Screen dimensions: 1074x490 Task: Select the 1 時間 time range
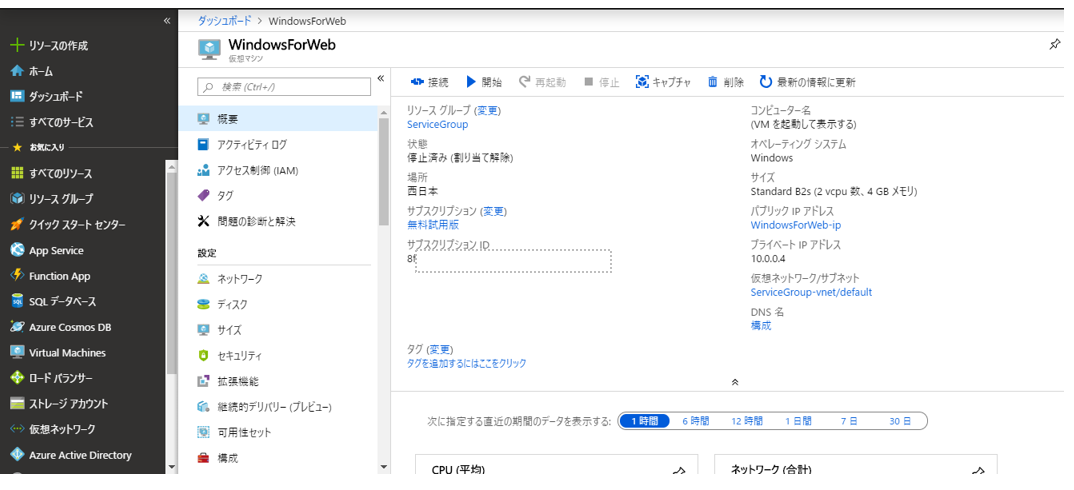644,421
